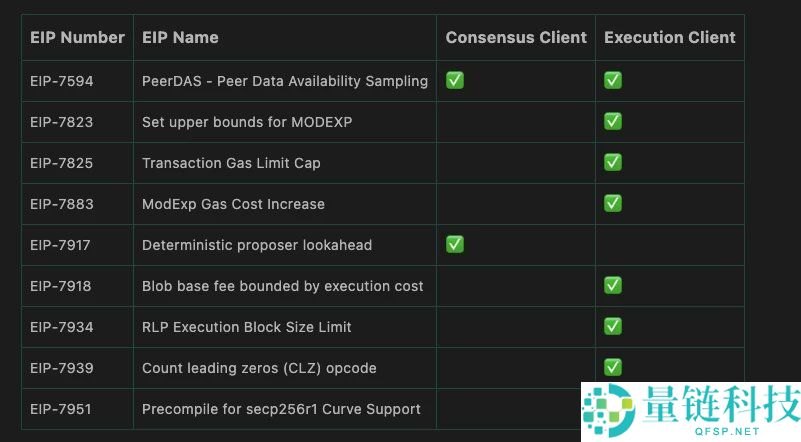Click the Execution Client checkmark for EIP-7883
Screen dimensions: 801x442
(x=613, y=203)
